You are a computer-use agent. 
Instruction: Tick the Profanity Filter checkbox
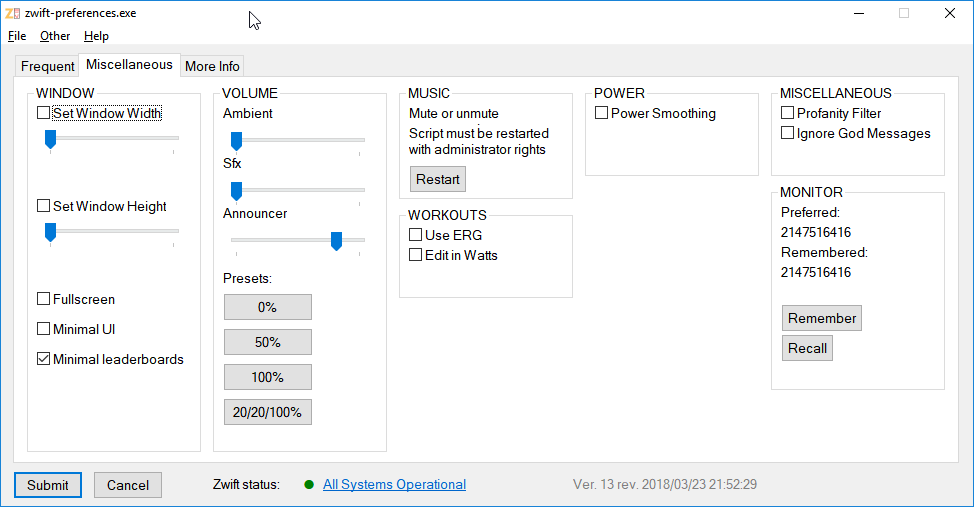pyautogui.click(x=788, y=113)
